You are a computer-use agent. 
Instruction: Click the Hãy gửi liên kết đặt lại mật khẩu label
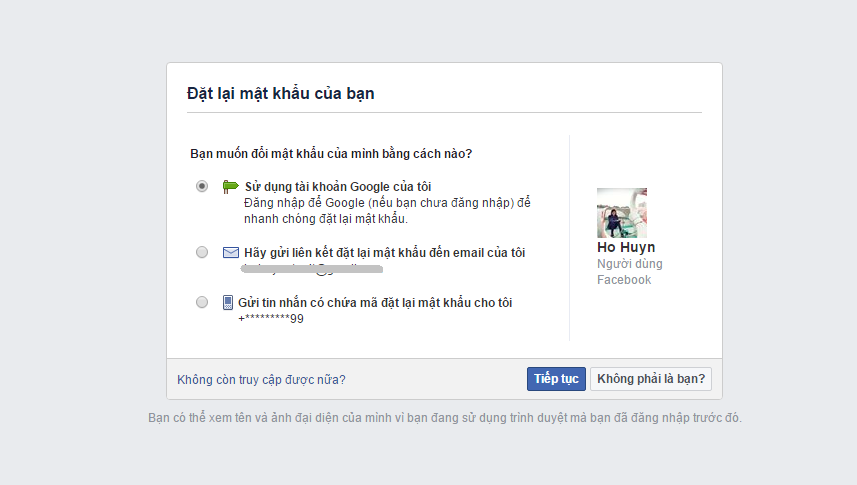point(384,253)
